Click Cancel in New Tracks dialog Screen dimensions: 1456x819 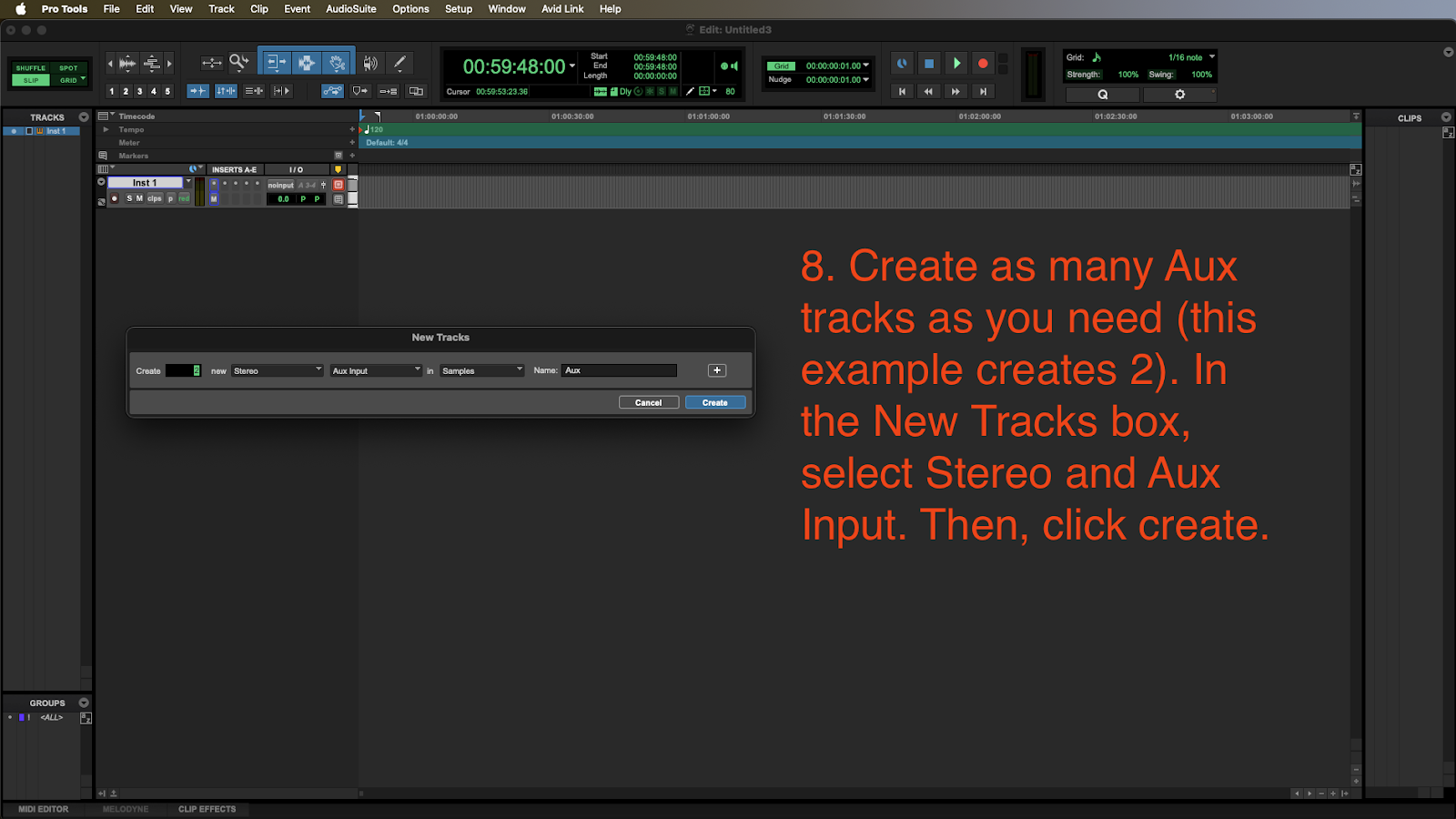point(649,402)
